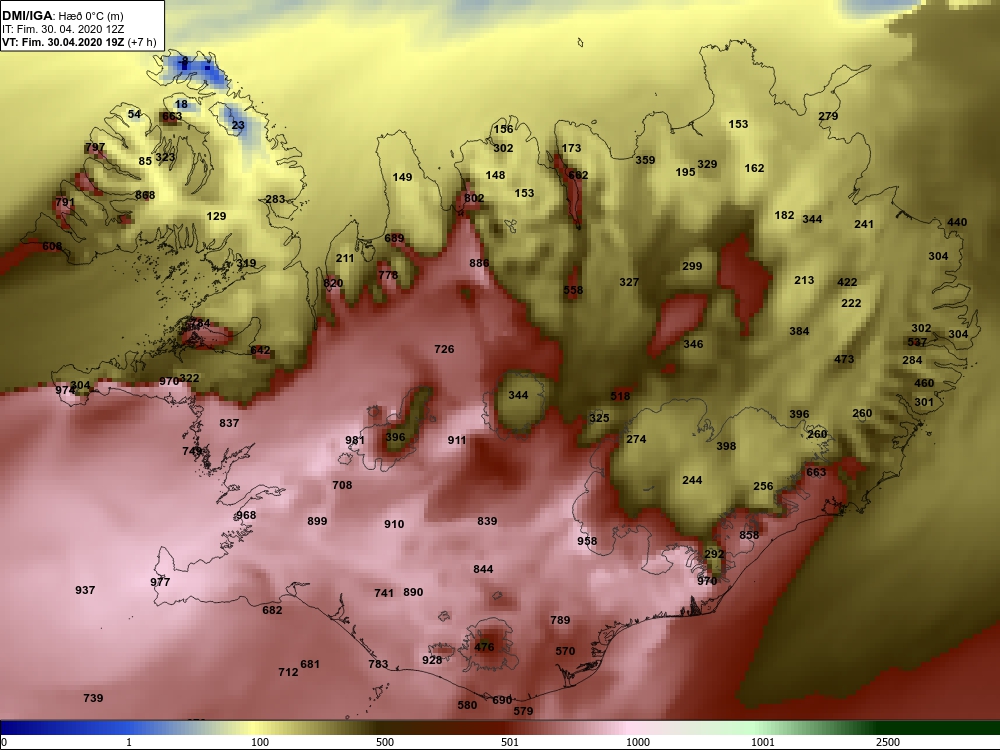Click the map value '473'
Viewport: 1000px width, 750px height.
pyautogui.click(x=844, y=359)
